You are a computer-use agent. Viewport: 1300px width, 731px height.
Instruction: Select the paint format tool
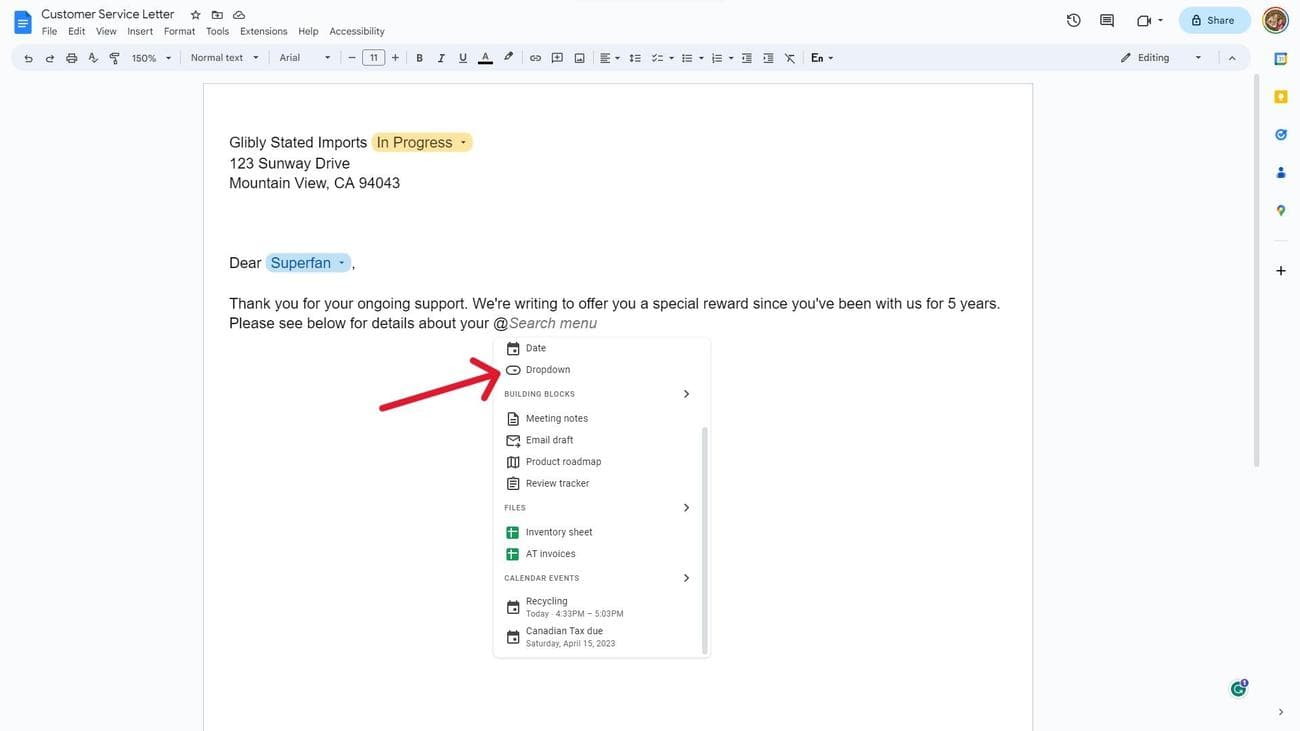[x=114, y=58]
